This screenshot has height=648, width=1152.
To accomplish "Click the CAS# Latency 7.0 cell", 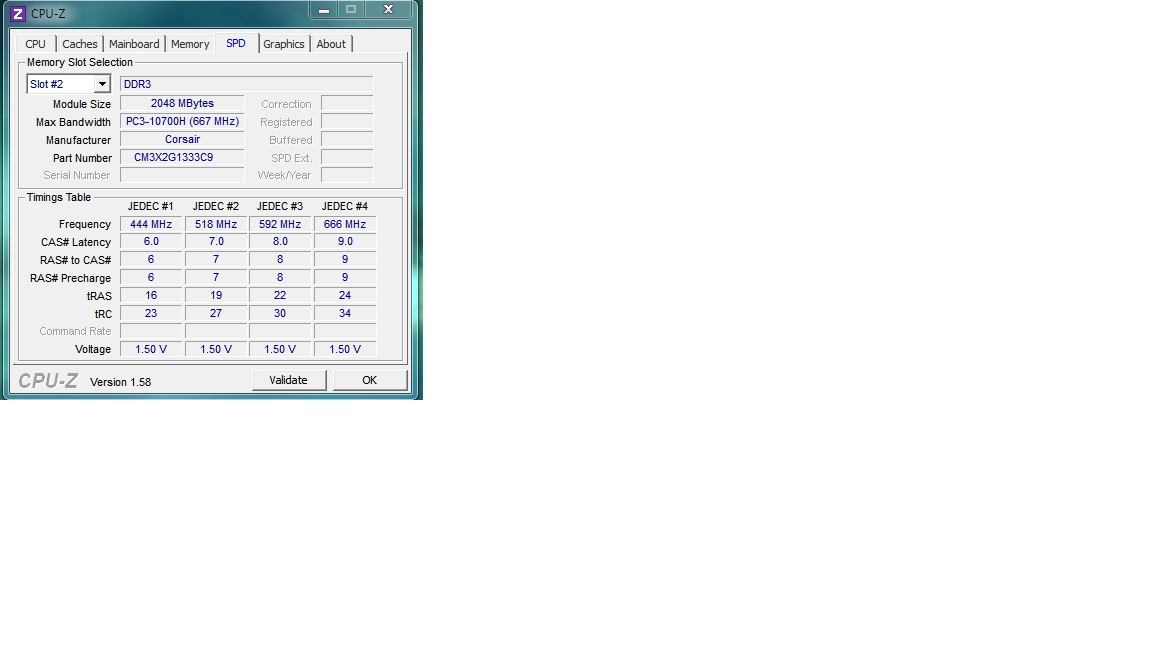I will point(216,242).
